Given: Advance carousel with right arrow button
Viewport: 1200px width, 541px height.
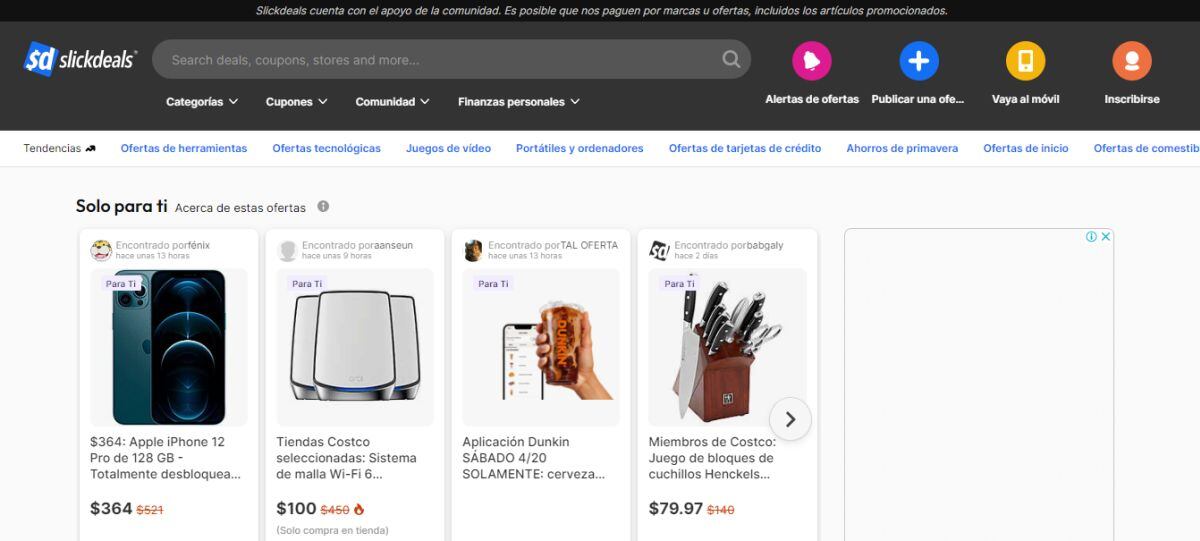Looking at the screenshot, I should [x=790, y=419].
